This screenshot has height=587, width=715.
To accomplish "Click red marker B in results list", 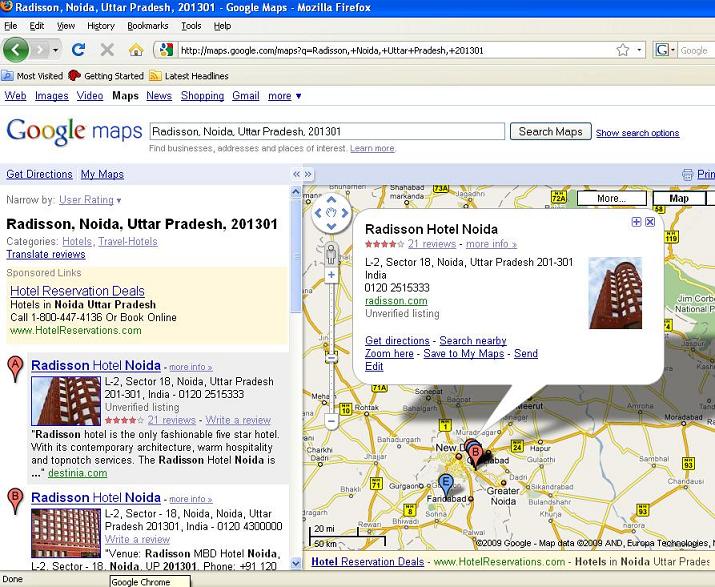I will pyautogui.click(x=16, y=501).
